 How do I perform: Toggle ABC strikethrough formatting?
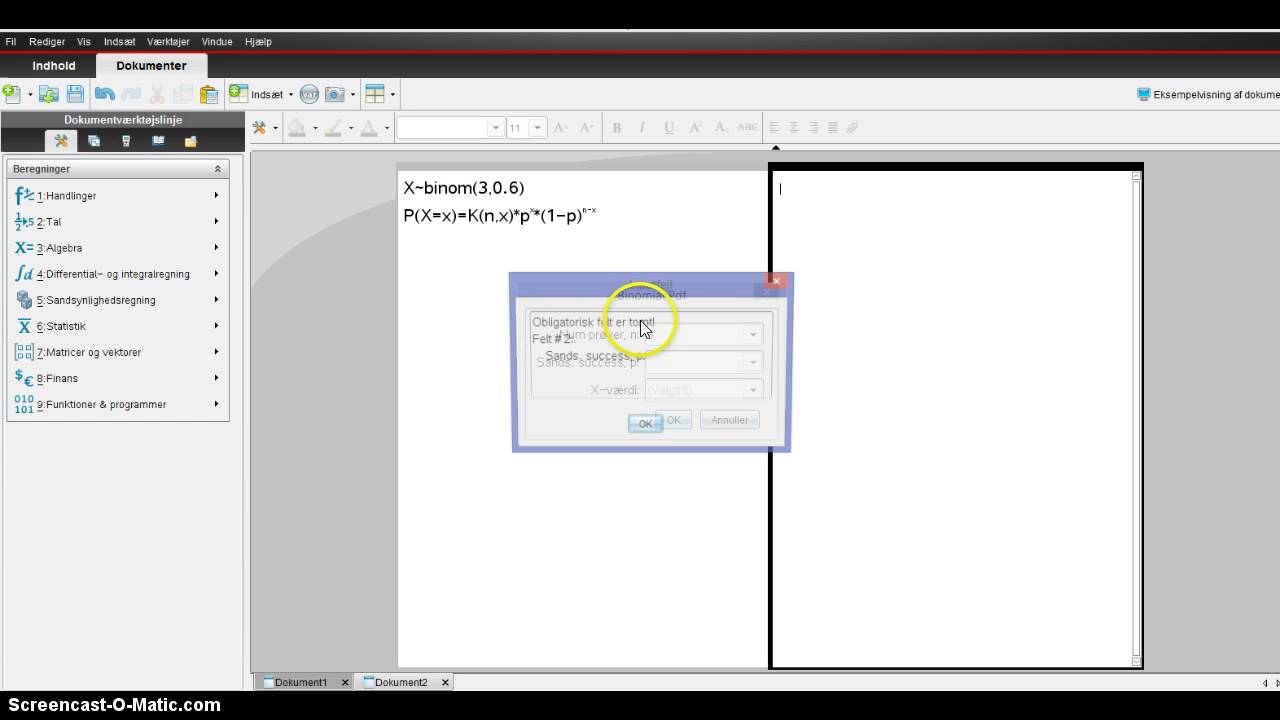click(747, 127)
